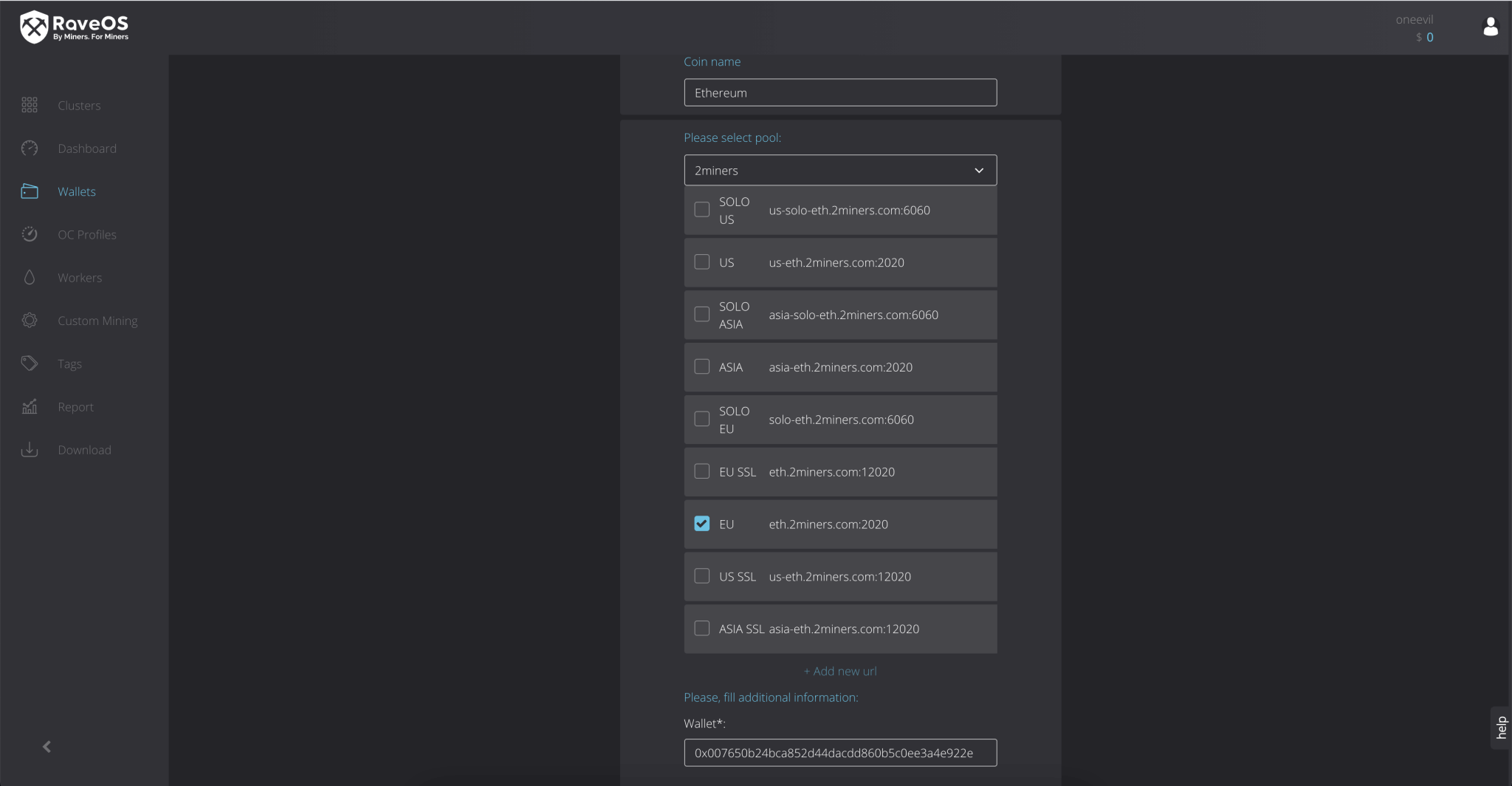Navigate to OC Profiles

[87, 235]
